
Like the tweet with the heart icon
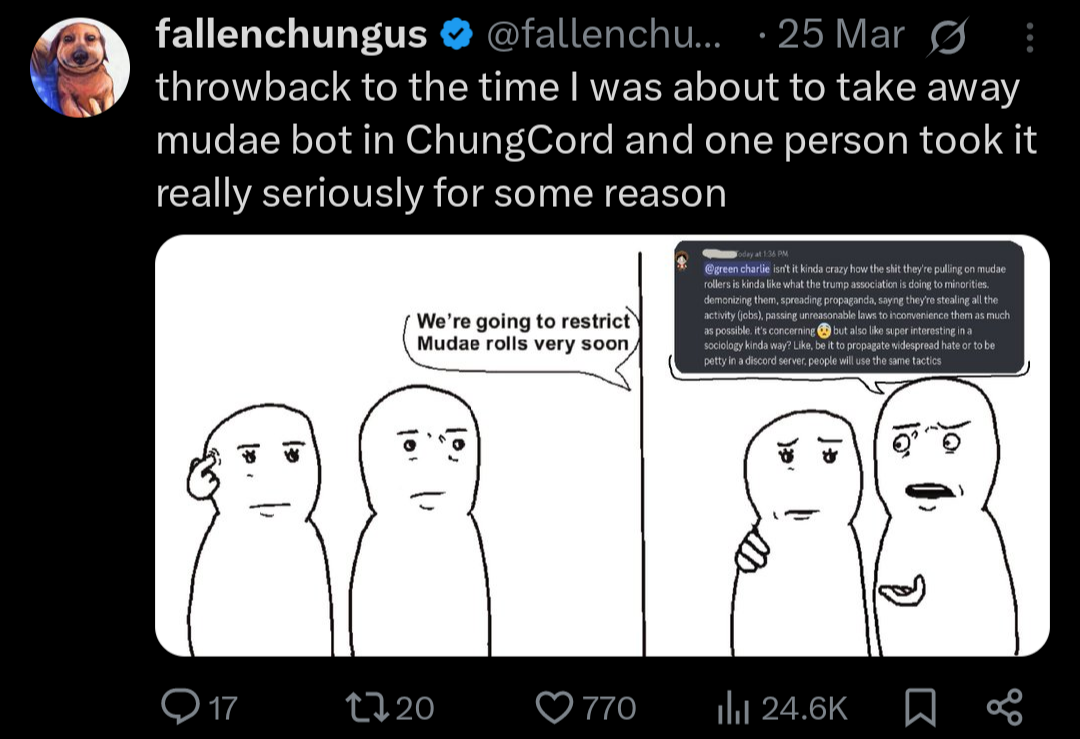[554, 707]
